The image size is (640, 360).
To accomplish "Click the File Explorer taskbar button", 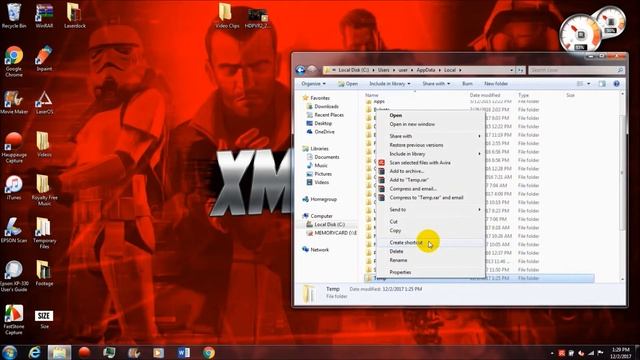I will click(x=60, y=352).
